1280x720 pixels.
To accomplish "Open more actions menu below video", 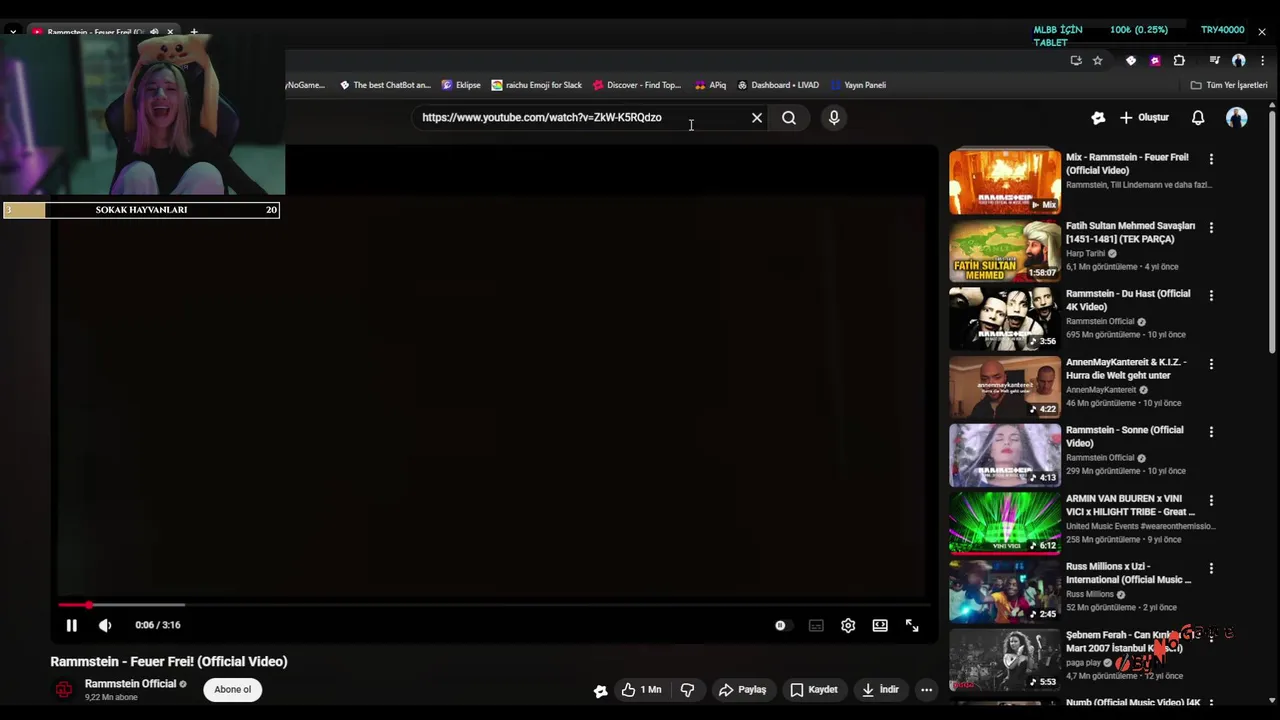I will click(926, 689).
